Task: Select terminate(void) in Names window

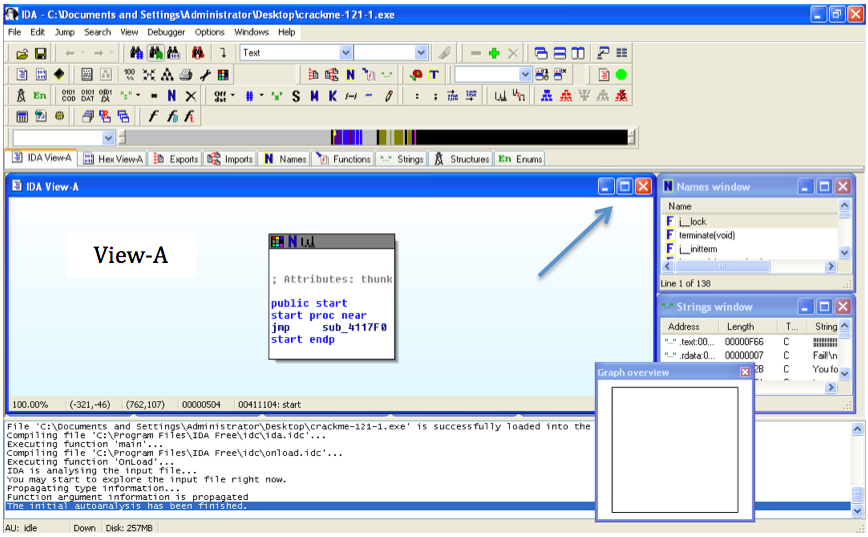Action: point(706,235)
